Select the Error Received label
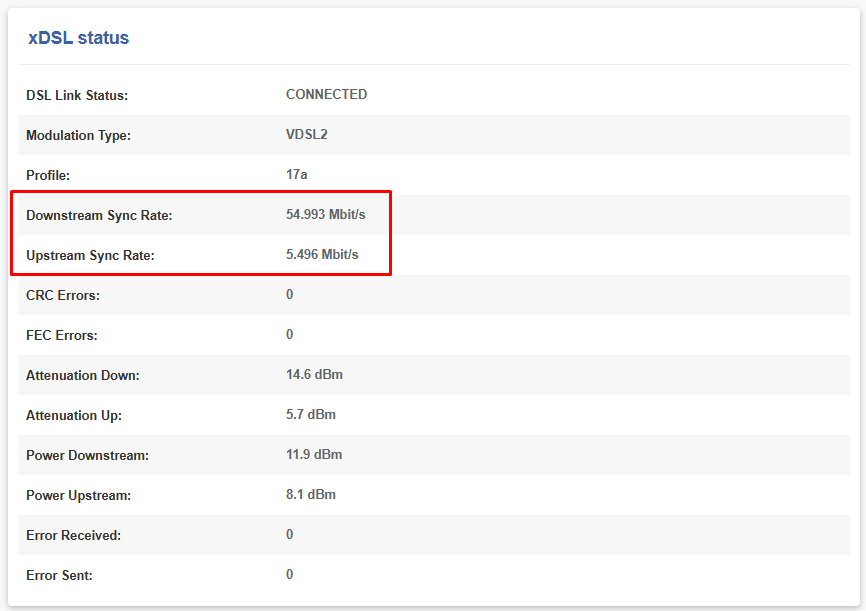This screenshot has width=866, height=611. tap(73, 535)
